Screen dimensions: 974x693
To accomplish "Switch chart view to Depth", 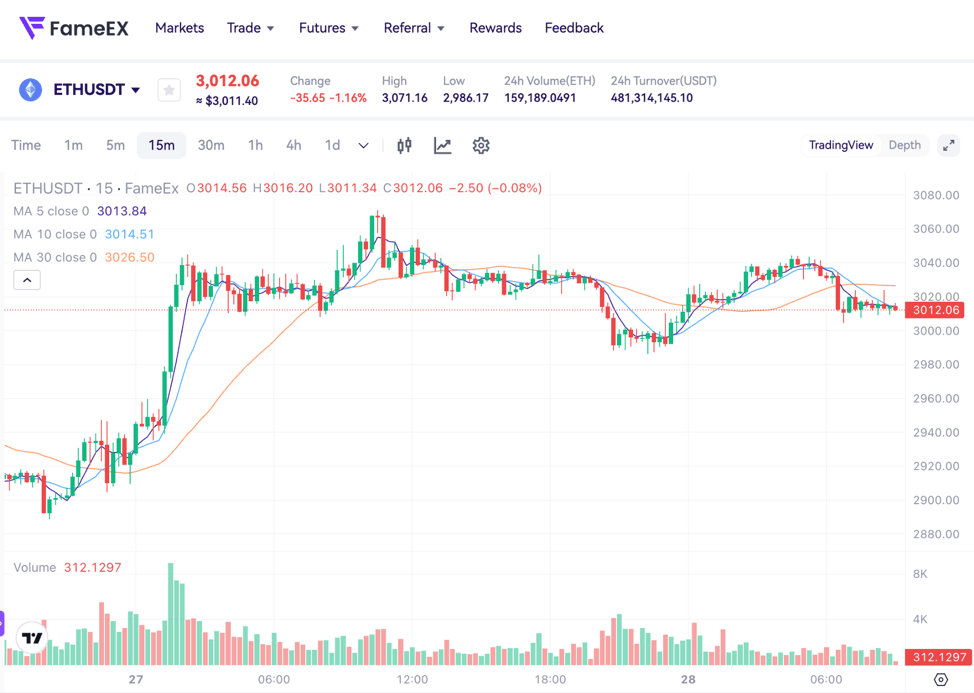I will (904, 146).
